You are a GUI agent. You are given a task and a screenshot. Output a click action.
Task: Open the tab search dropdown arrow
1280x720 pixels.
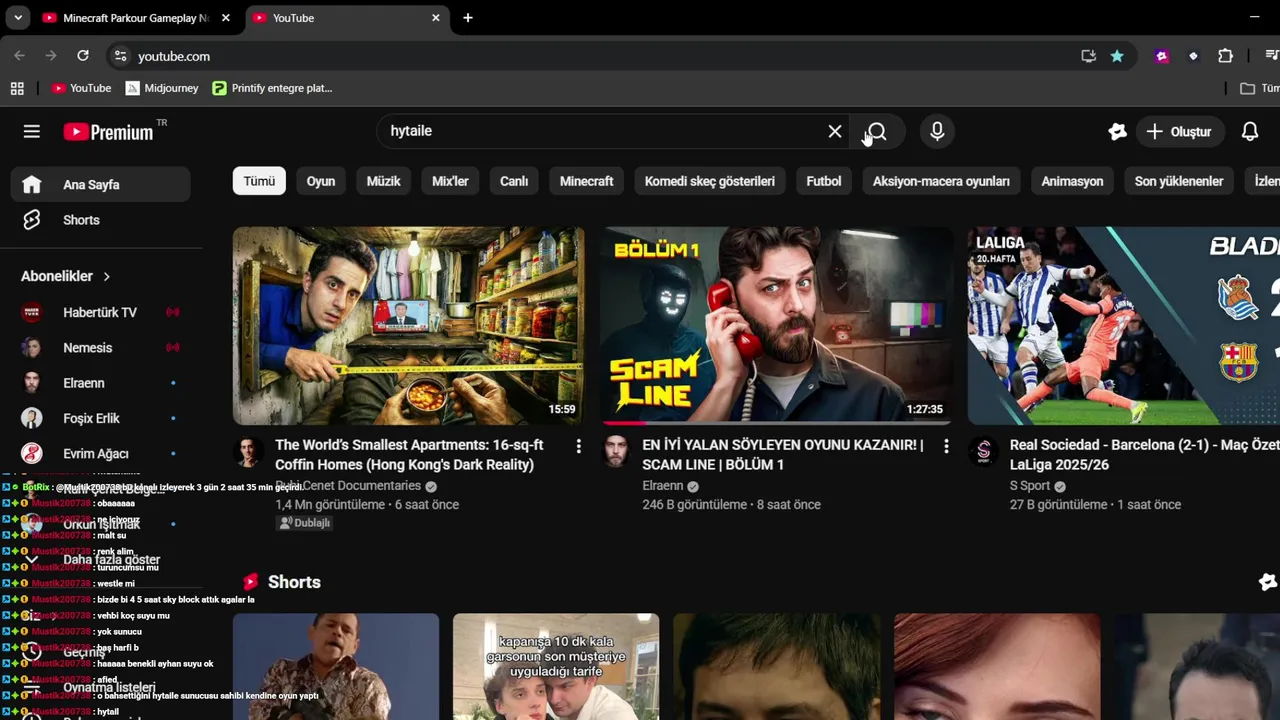[x=18, y=18]
